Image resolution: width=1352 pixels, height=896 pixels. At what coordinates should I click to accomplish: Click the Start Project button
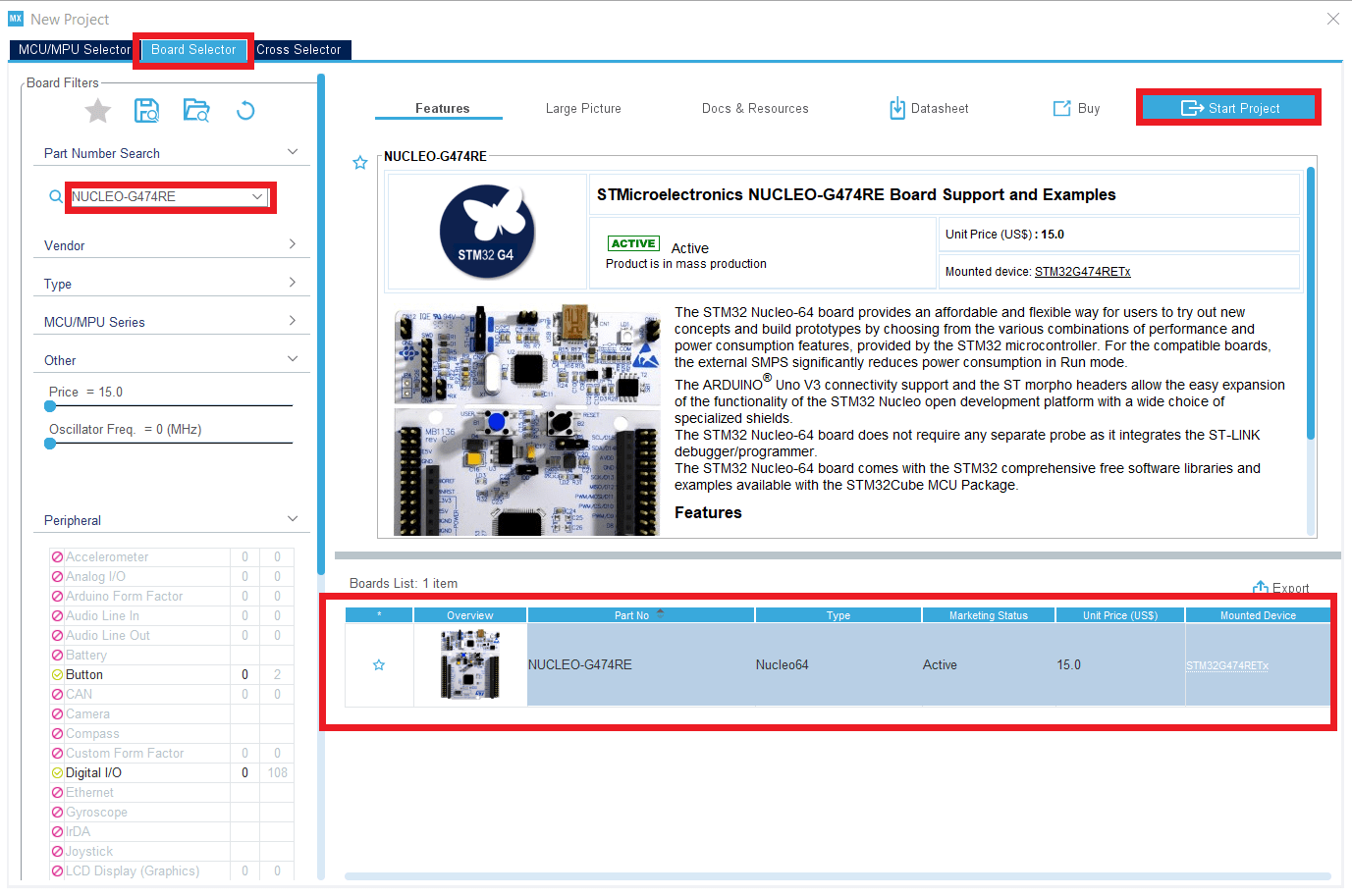[x=1229, y=108]
